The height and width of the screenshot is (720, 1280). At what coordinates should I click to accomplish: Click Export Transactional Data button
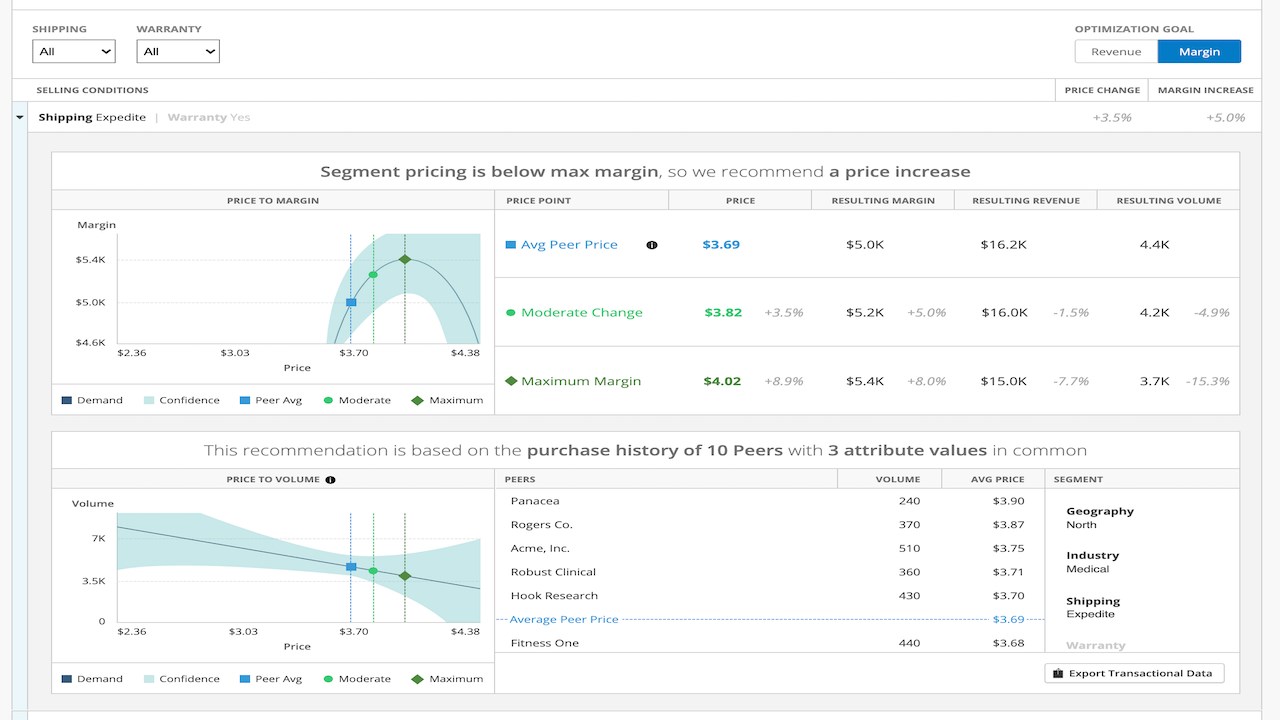[x=1134, y=673]
